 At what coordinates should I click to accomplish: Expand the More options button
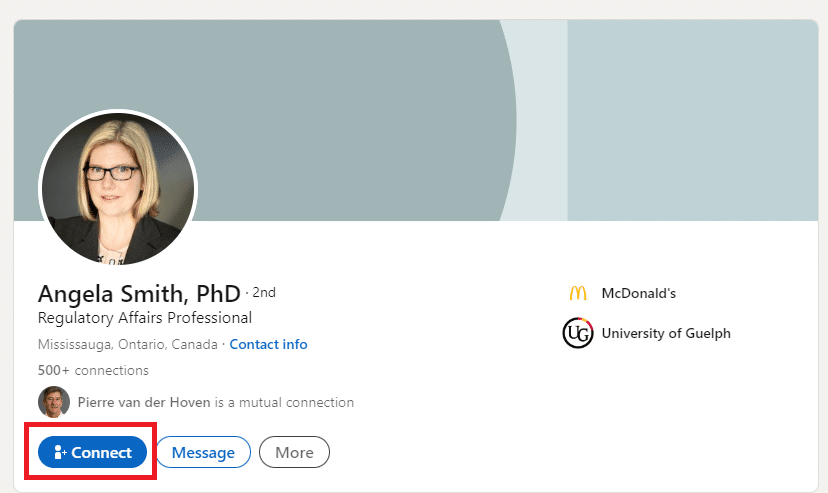tap(294, 453)
